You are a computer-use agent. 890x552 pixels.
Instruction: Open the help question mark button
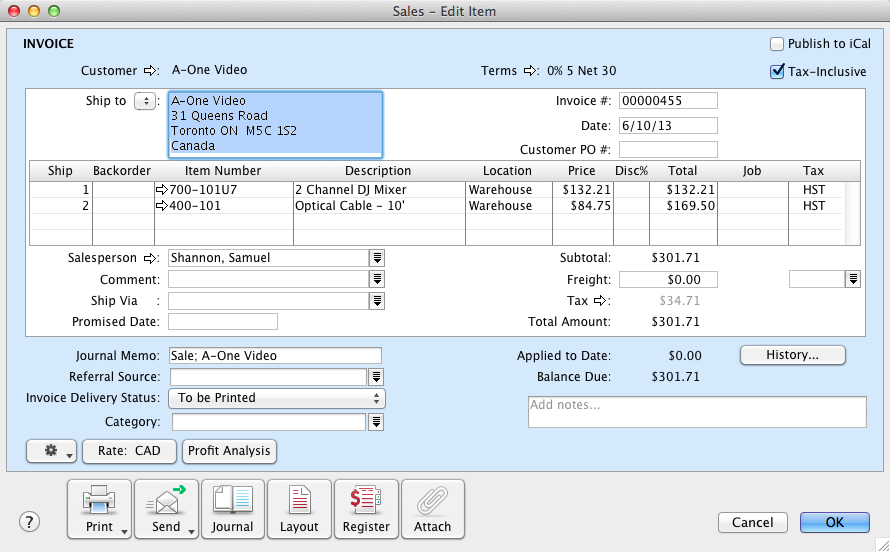tap(29, 522)
